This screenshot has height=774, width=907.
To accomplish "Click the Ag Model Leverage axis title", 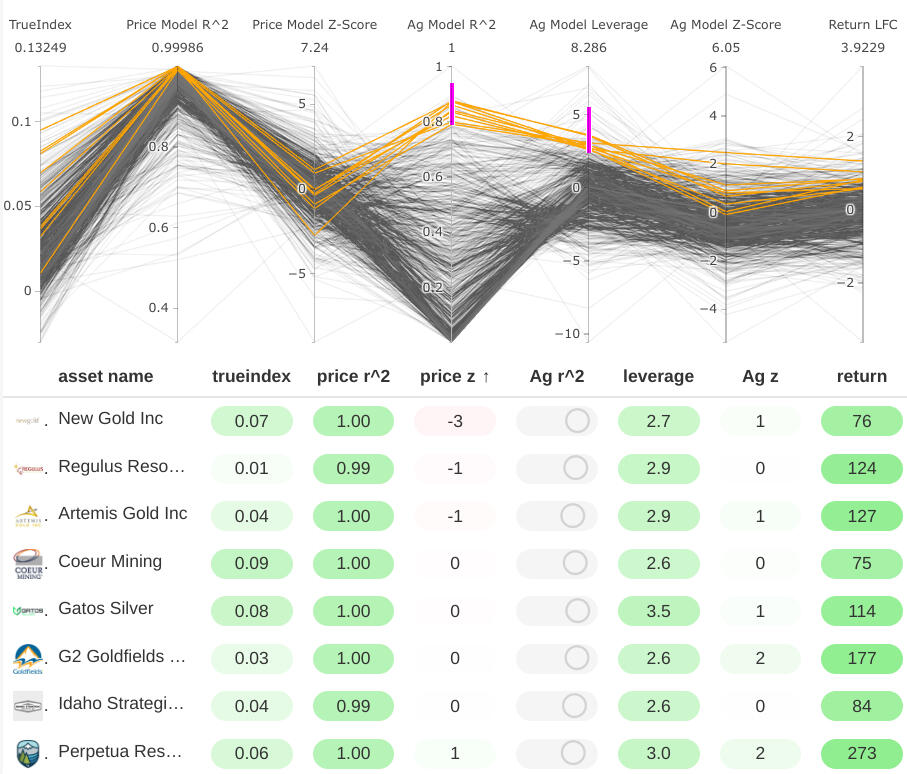I will point(588,24).
